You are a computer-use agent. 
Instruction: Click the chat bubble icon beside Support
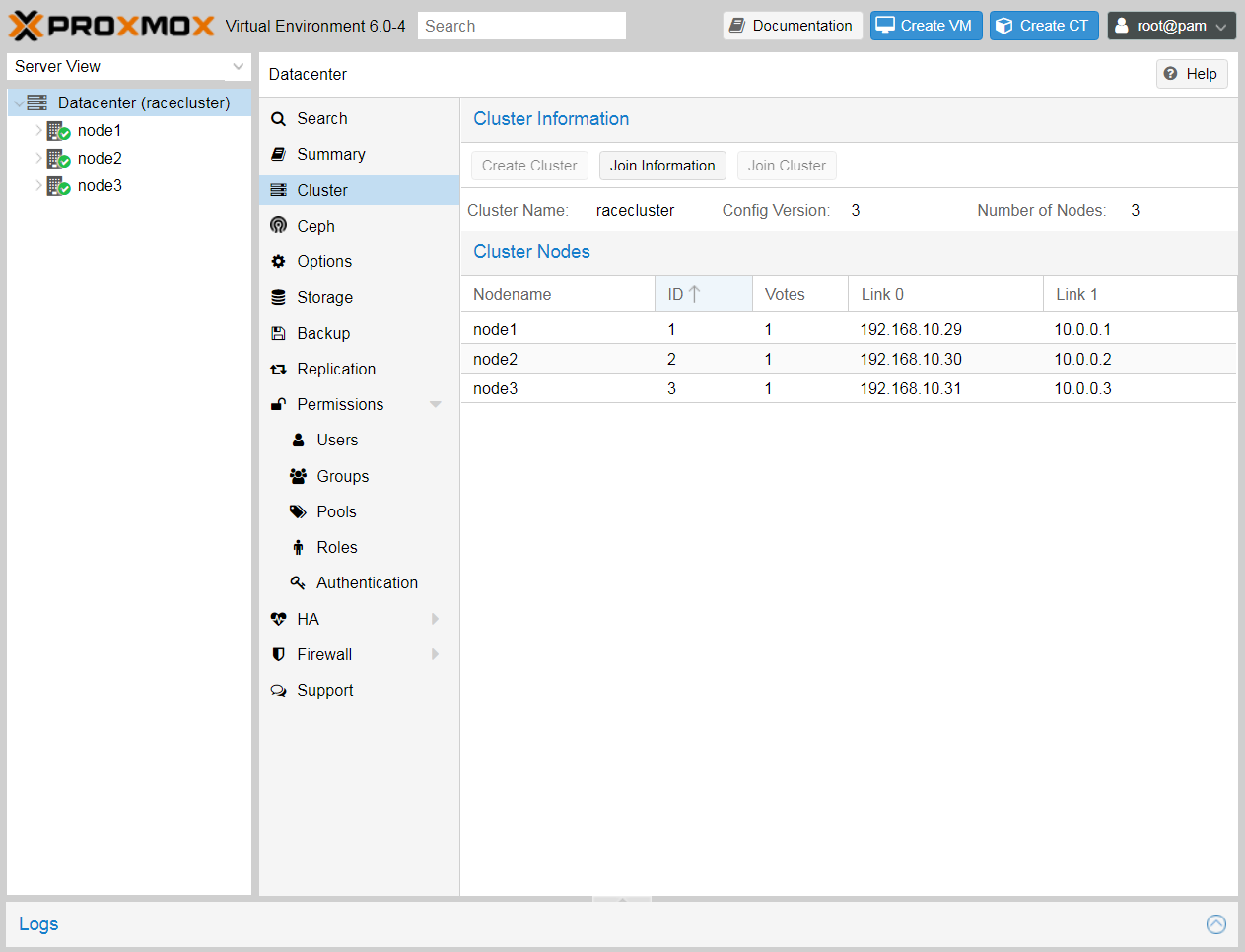pos(279,690)
